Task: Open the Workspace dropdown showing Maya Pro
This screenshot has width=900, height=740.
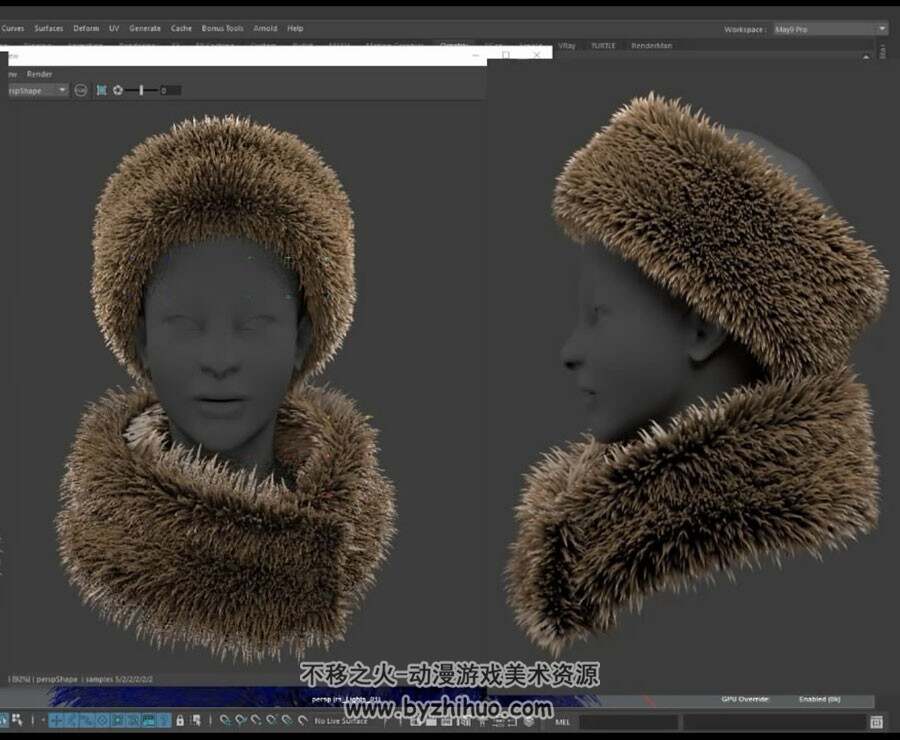Action: click(830, 29)
